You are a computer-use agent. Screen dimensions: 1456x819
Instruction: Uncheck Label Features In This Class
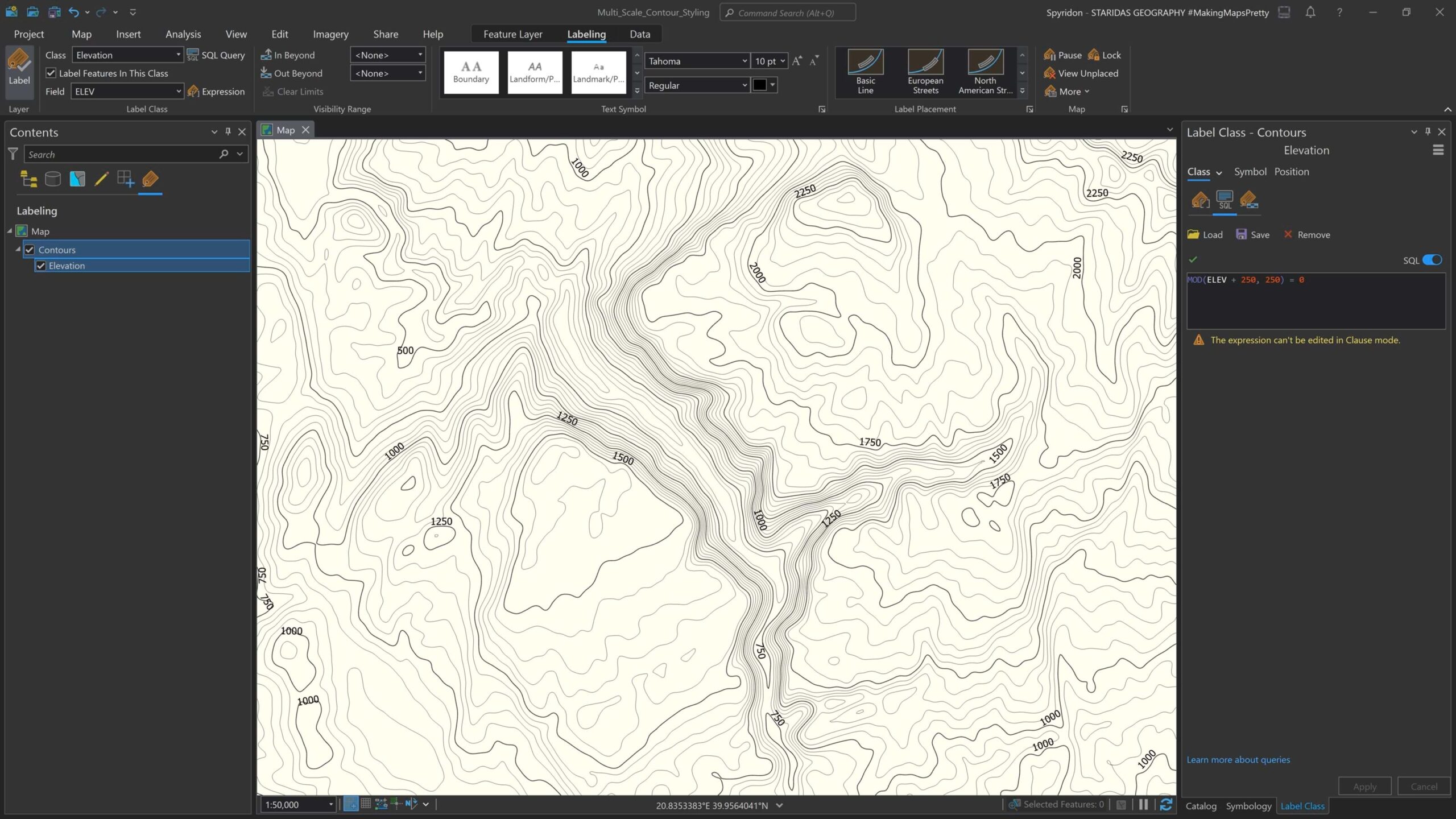click(51, 73)
